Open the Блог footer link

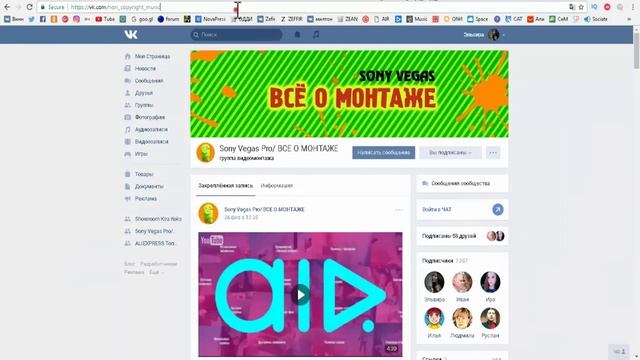(x=129, y=264)
